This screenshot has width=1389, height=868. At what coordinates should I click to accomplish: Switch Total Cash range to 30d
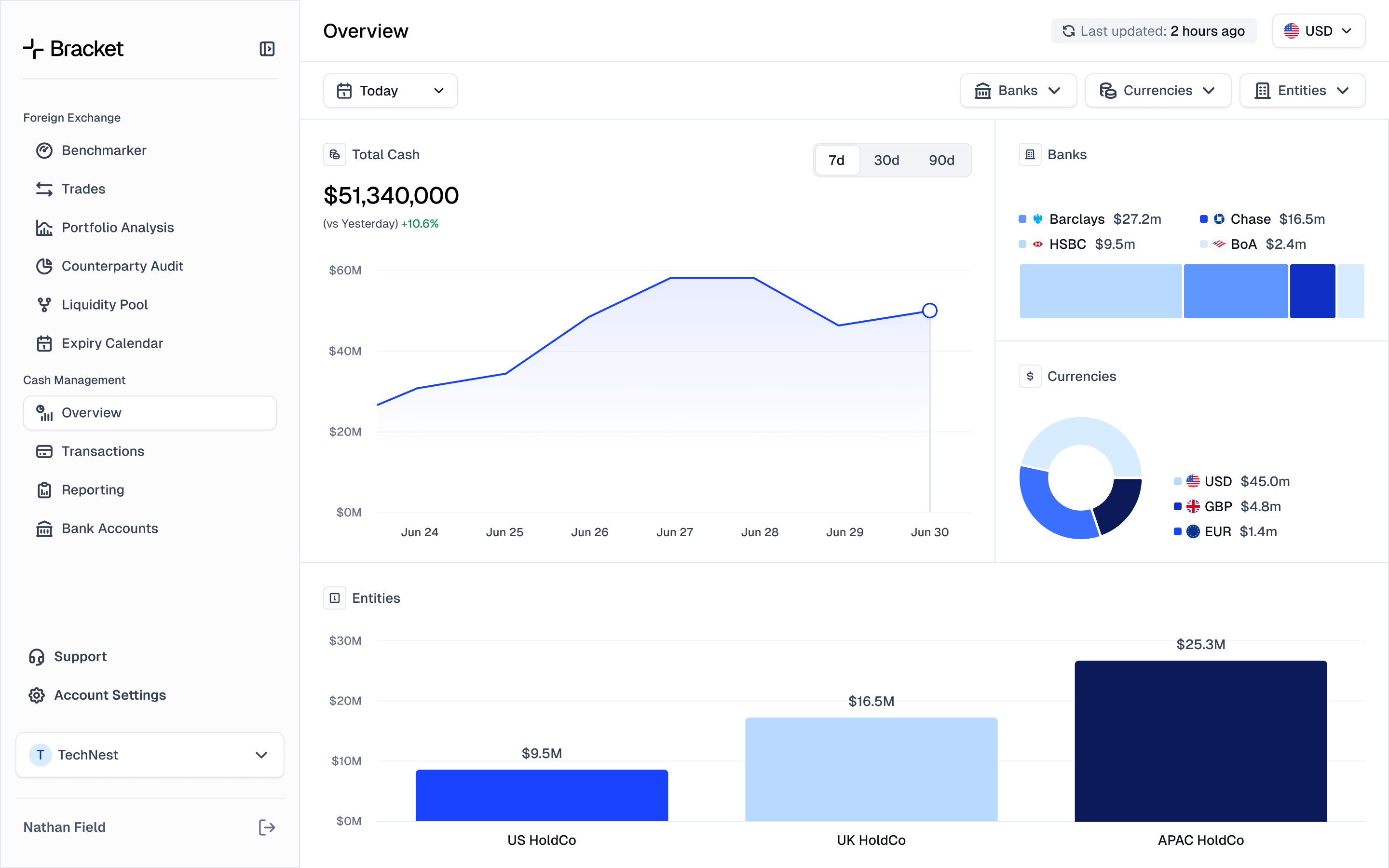886,160
